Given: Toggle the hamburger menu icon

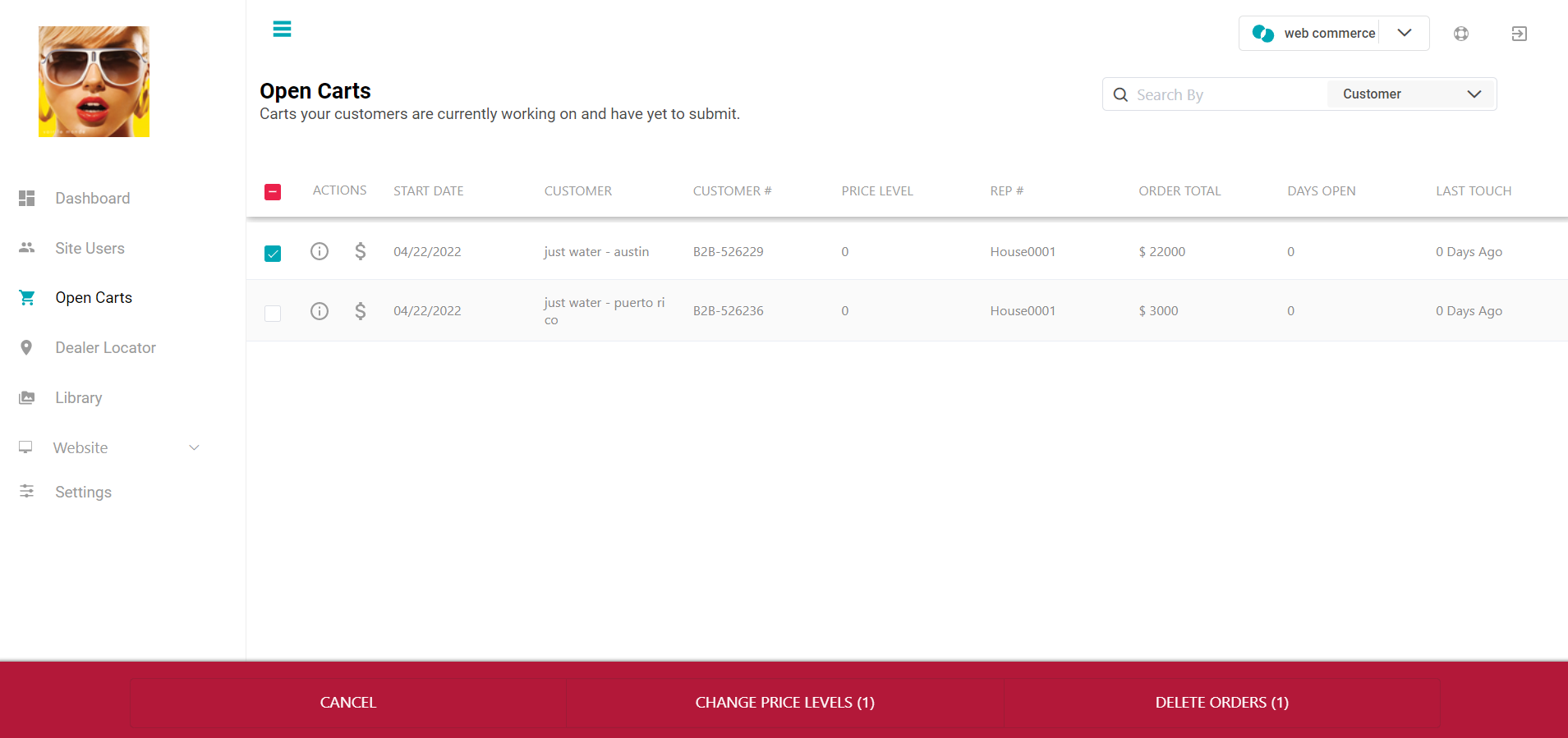Looking at the screenshot, I should [x=282, y=30].
